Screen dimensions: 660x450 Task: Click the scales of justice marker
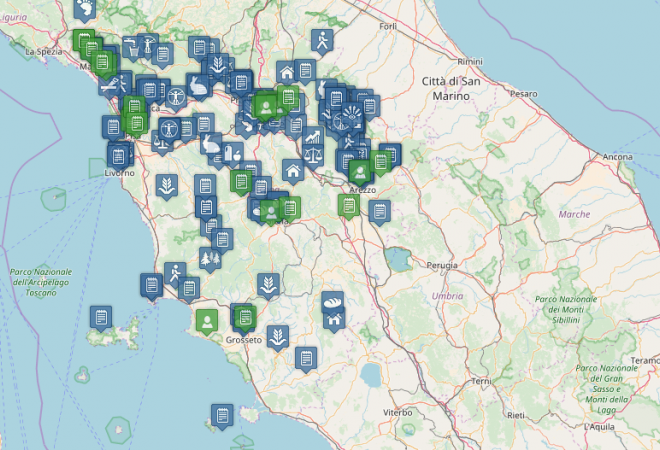[313, 157]
